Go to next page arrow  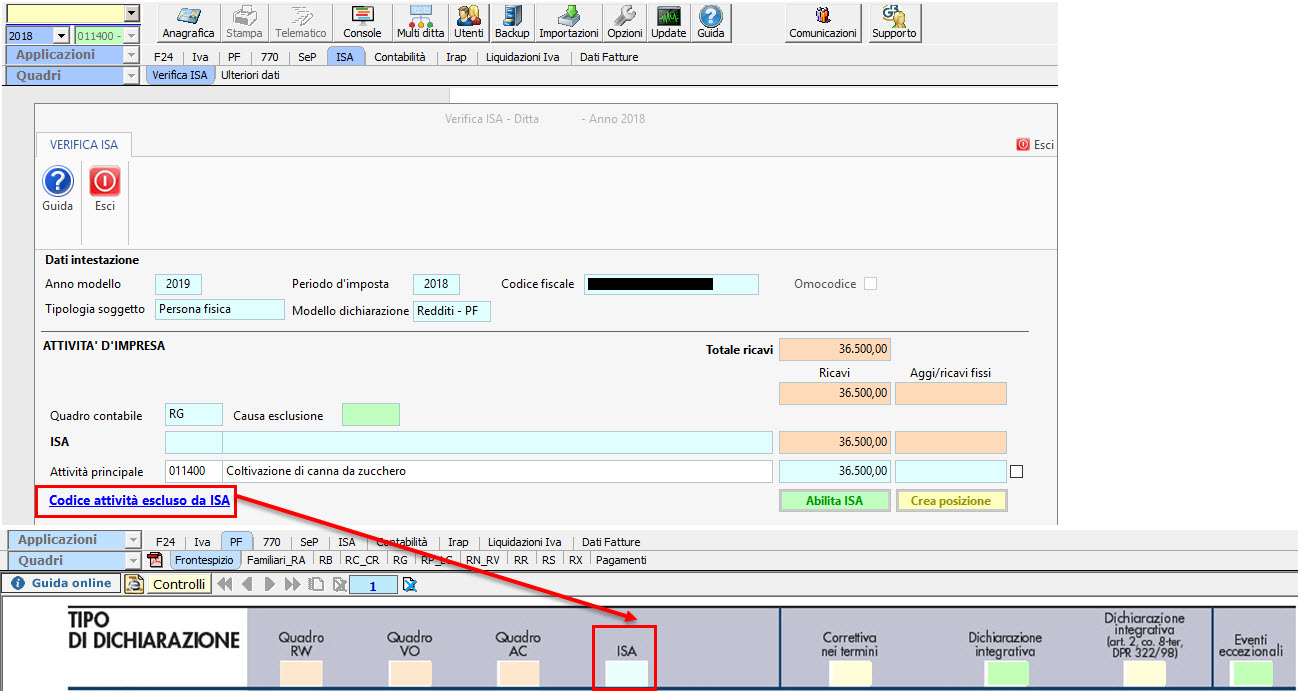(x=270, y=584)
